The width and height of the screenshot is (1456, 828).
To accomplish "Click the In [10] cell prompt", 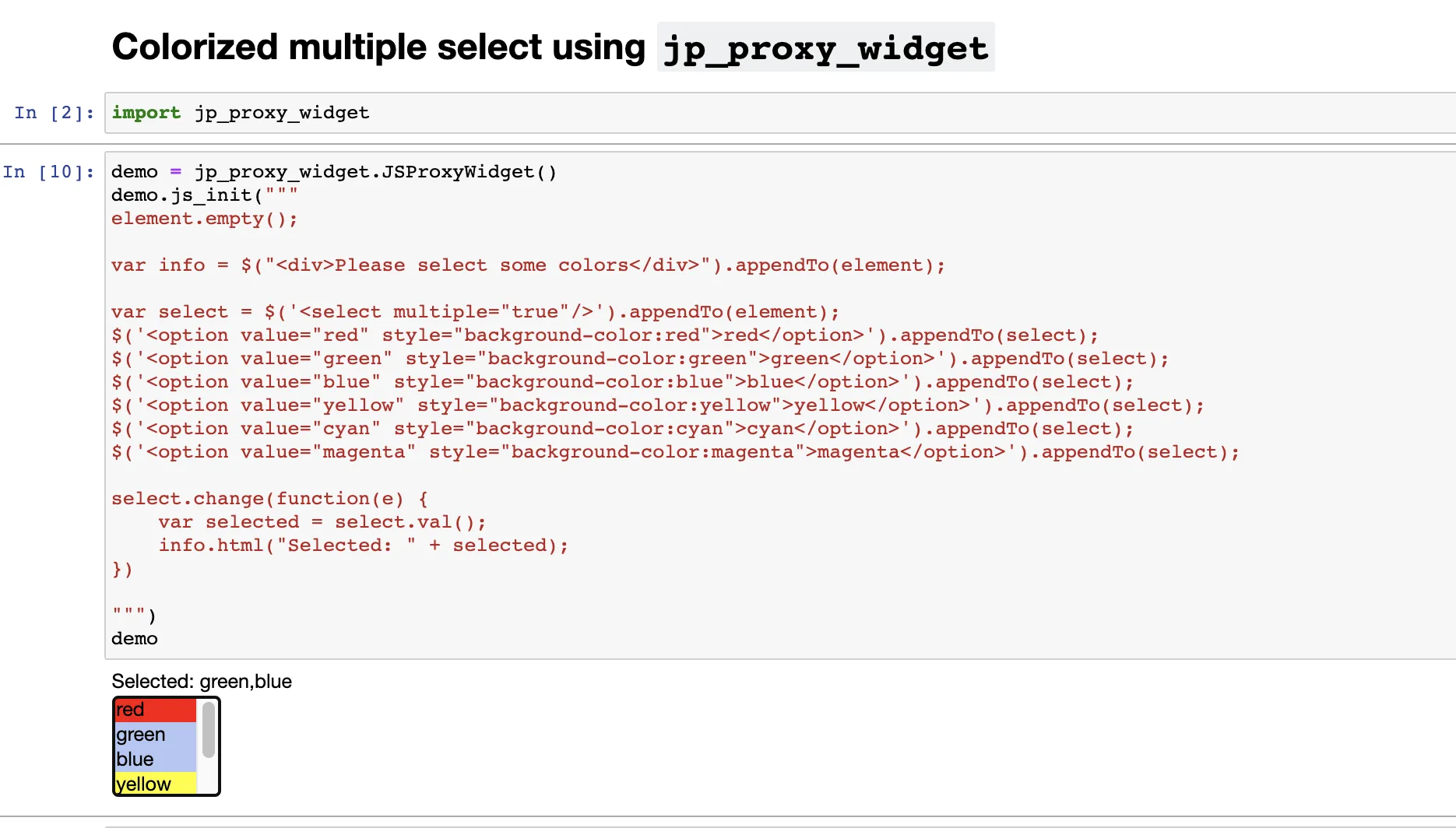I will (x=48, y=172).
